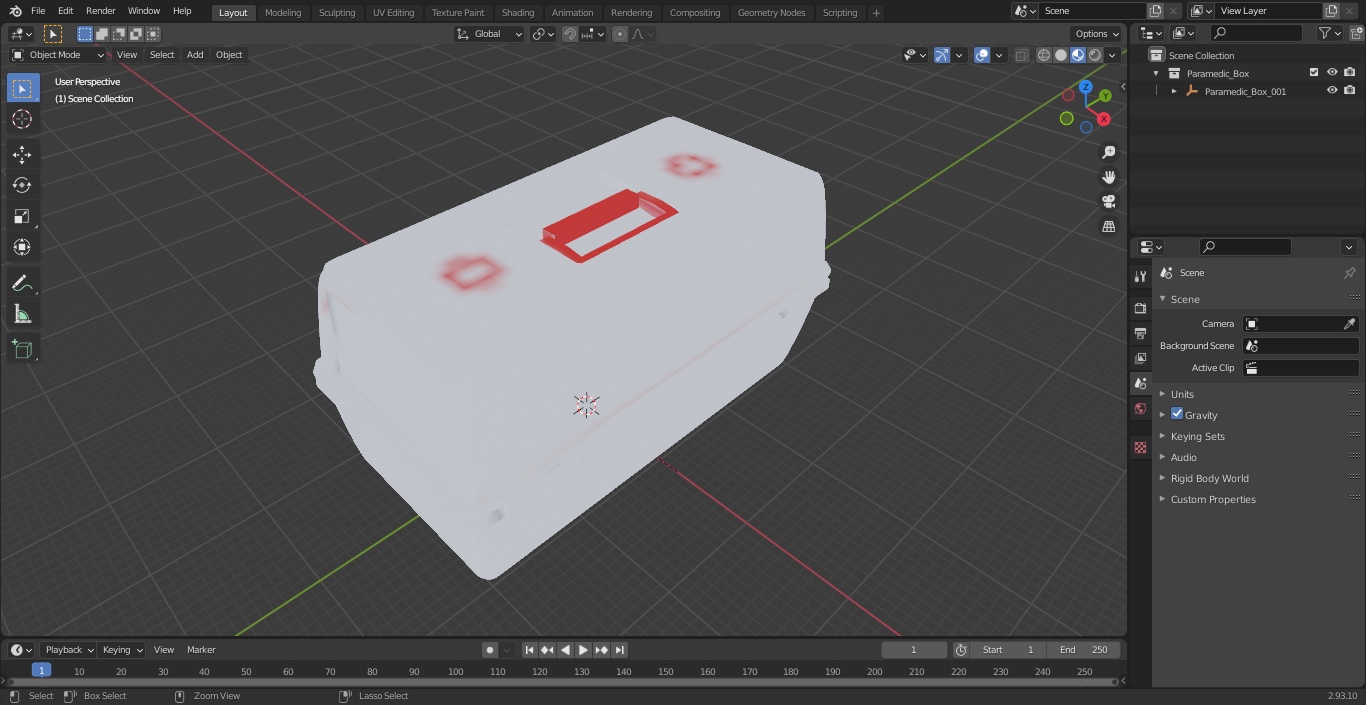Viewport: 1366px width, 705px height.
Task: Toggle auto keying record button
Action: point(490,650)
